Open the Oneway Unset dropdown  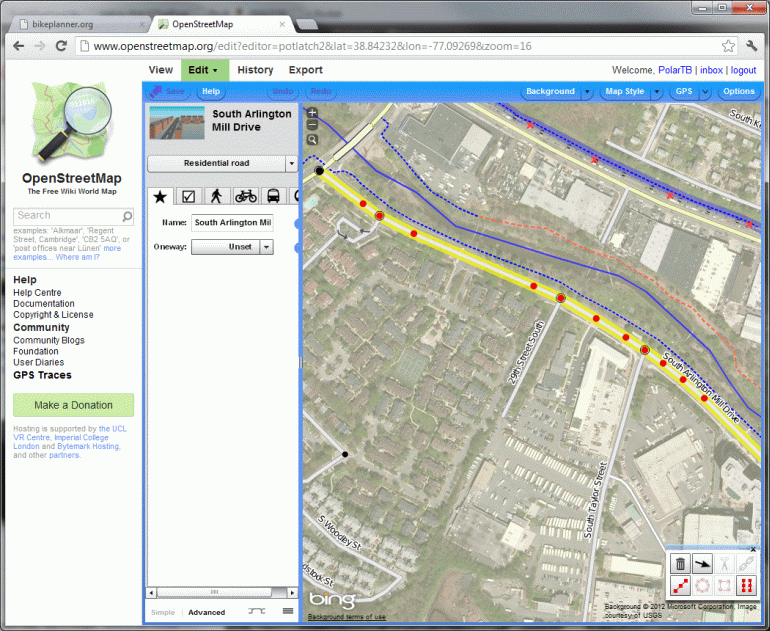coord(232,247)
